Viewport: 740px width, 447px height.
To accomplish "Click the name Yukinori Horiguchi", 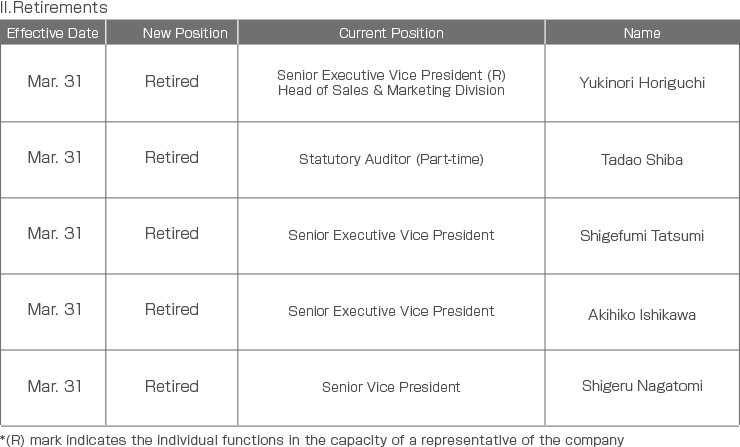I will pyautogui.click(x=642, y=83).
